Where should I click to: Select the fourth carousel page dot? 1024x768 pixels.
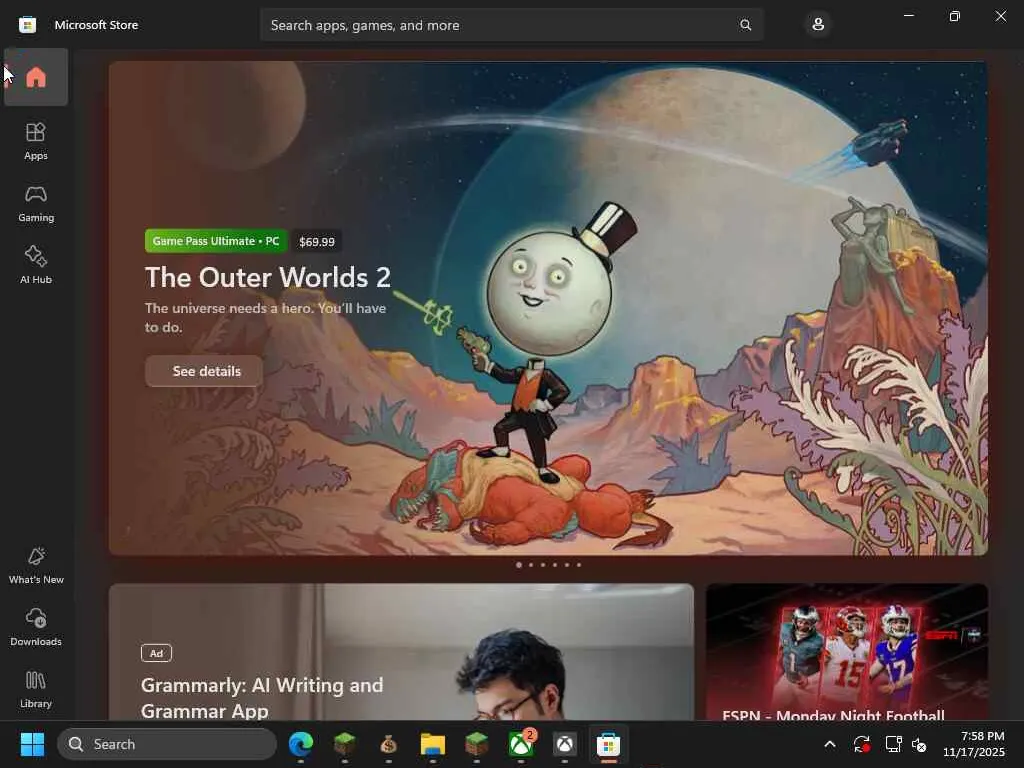(555, 565)
